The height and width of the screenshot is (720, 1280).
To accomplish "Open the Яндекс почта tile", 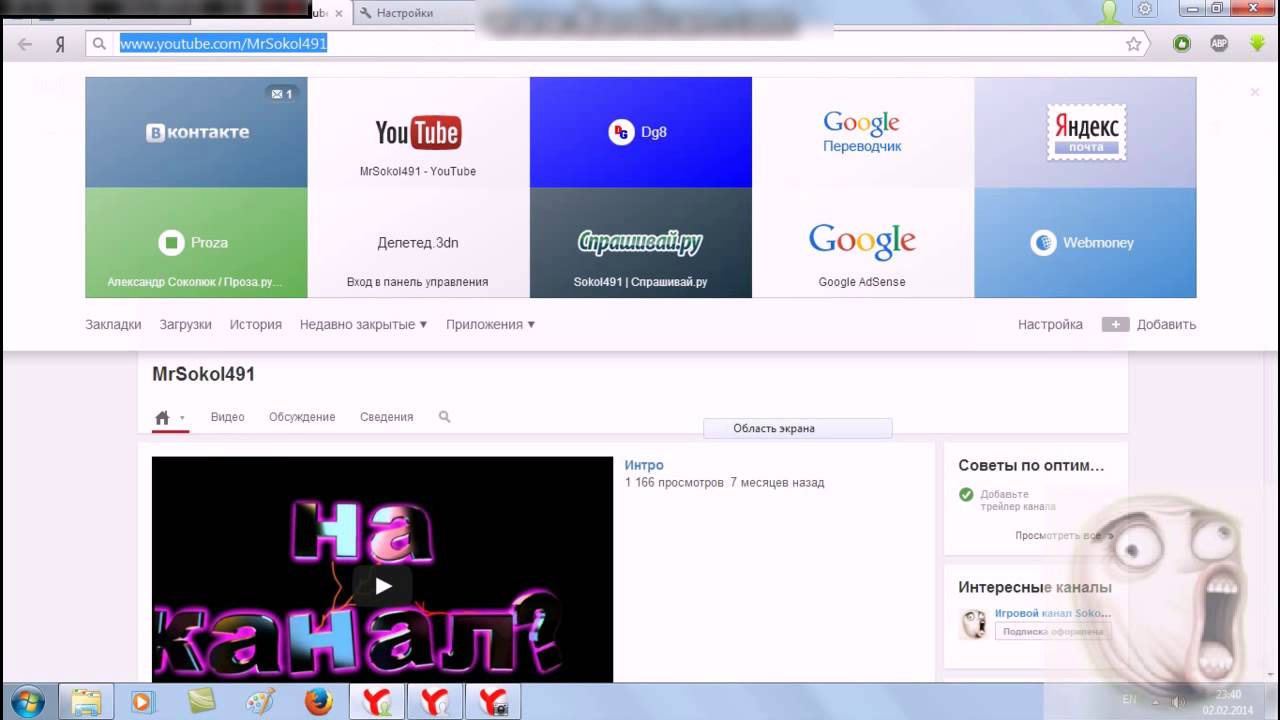I will click(1085, 132).
